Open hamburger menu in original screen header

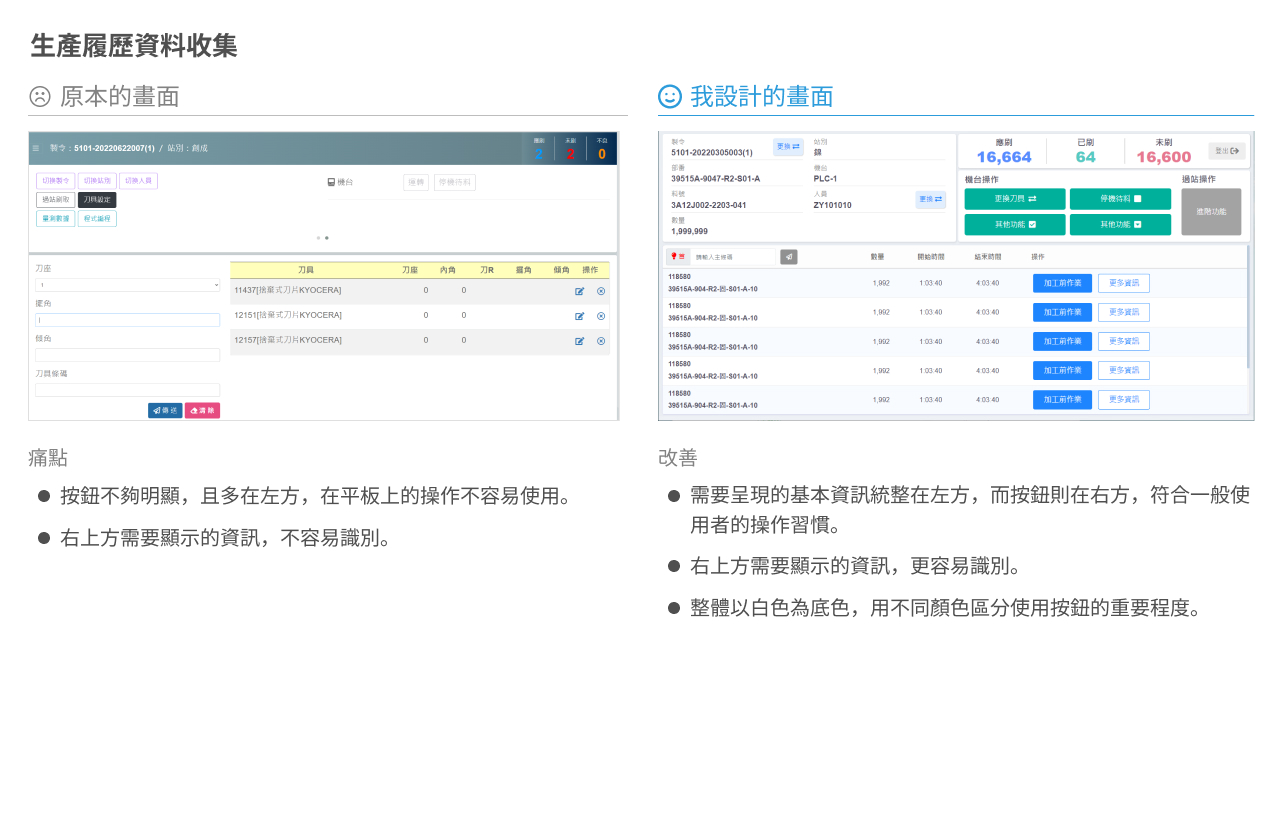coord(36,148)
